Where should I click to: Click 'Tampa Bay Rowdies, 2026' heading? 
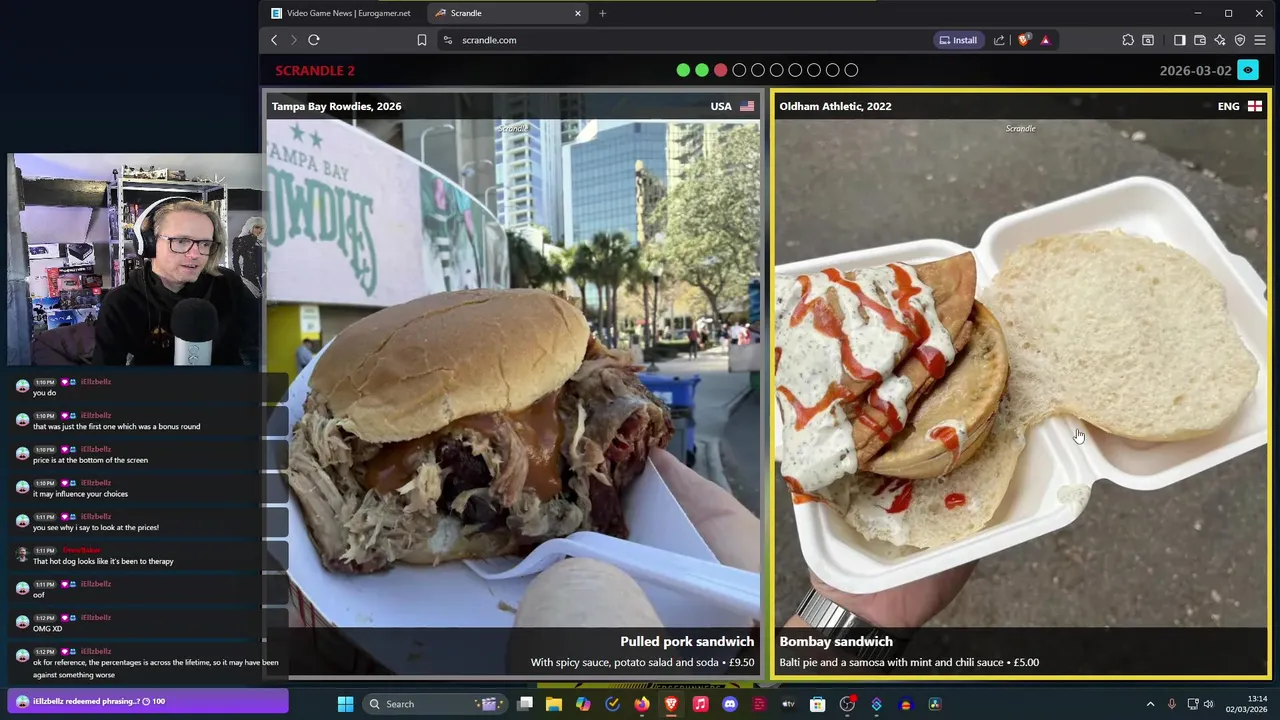click(336, 106)
